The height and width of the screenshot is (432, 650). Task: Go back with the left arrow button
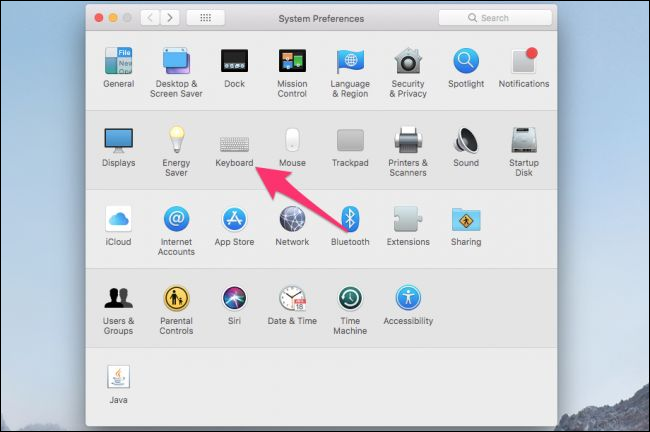150,18
